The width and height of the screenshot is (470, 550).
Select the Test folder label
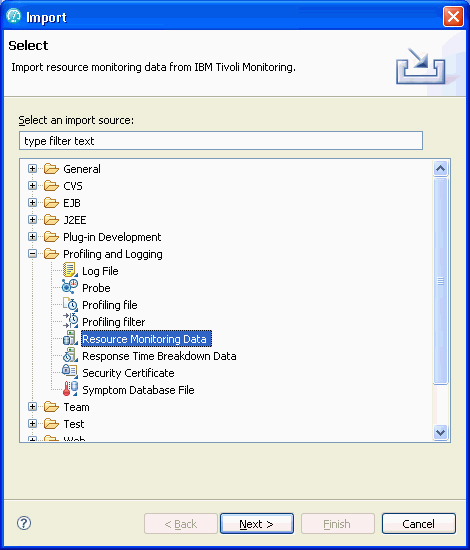[74, 424]
